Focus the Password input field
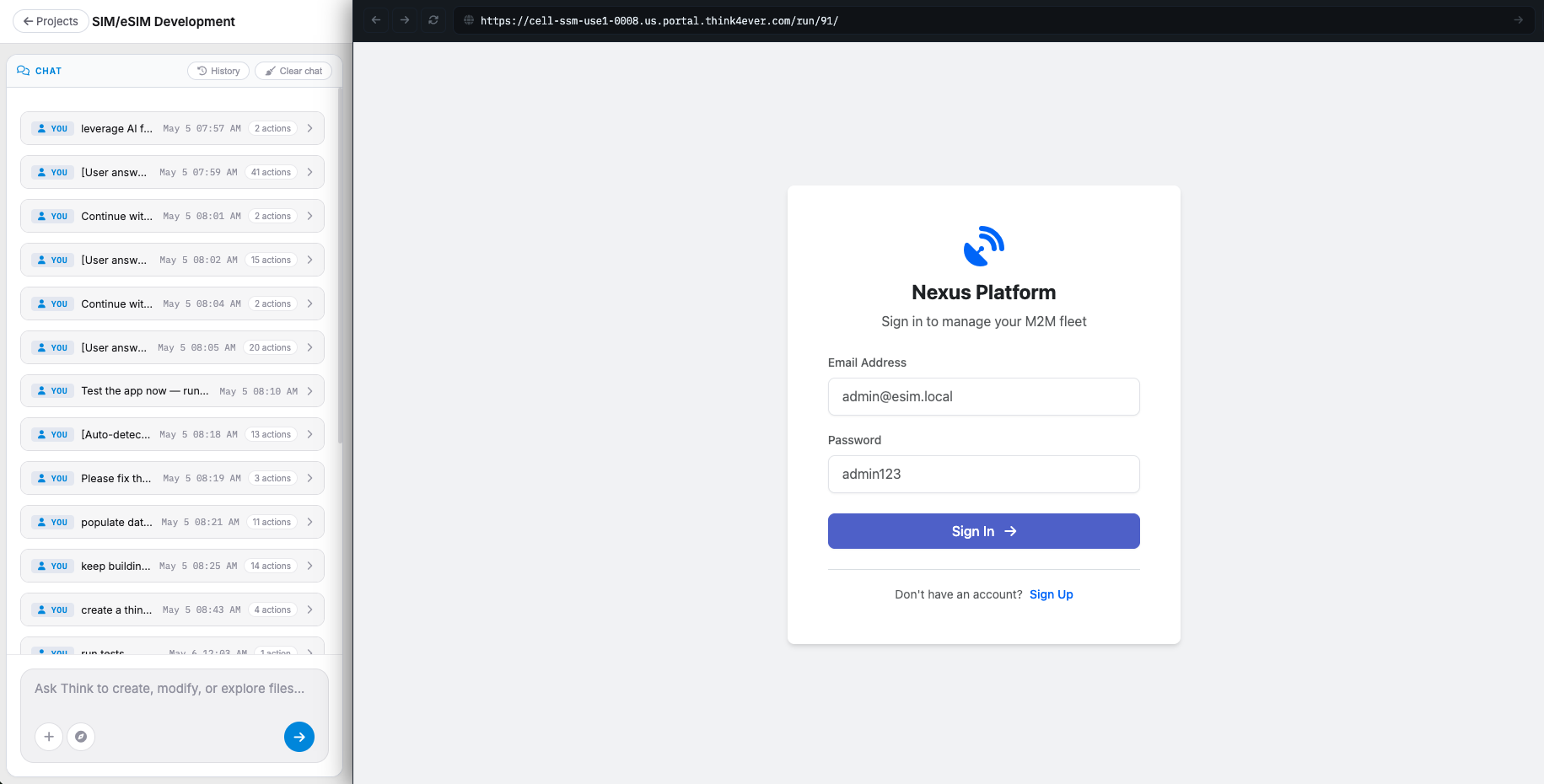 983,474
